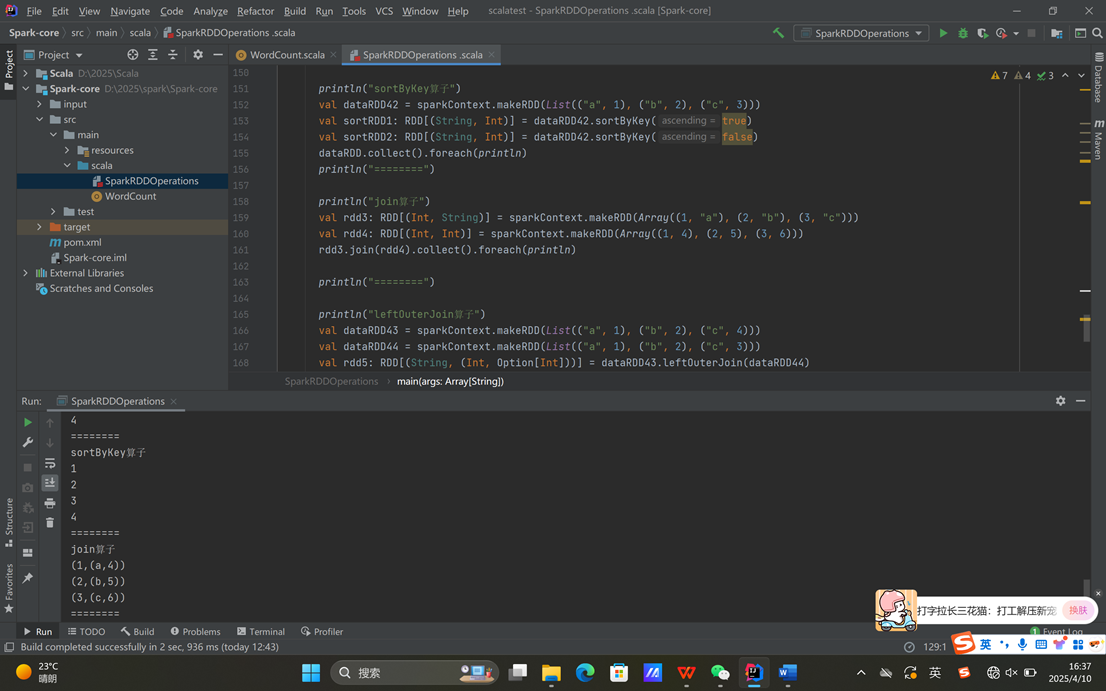Expand the input folder
This screenshot has height=691, width=1106.
[x=40, y=104]
